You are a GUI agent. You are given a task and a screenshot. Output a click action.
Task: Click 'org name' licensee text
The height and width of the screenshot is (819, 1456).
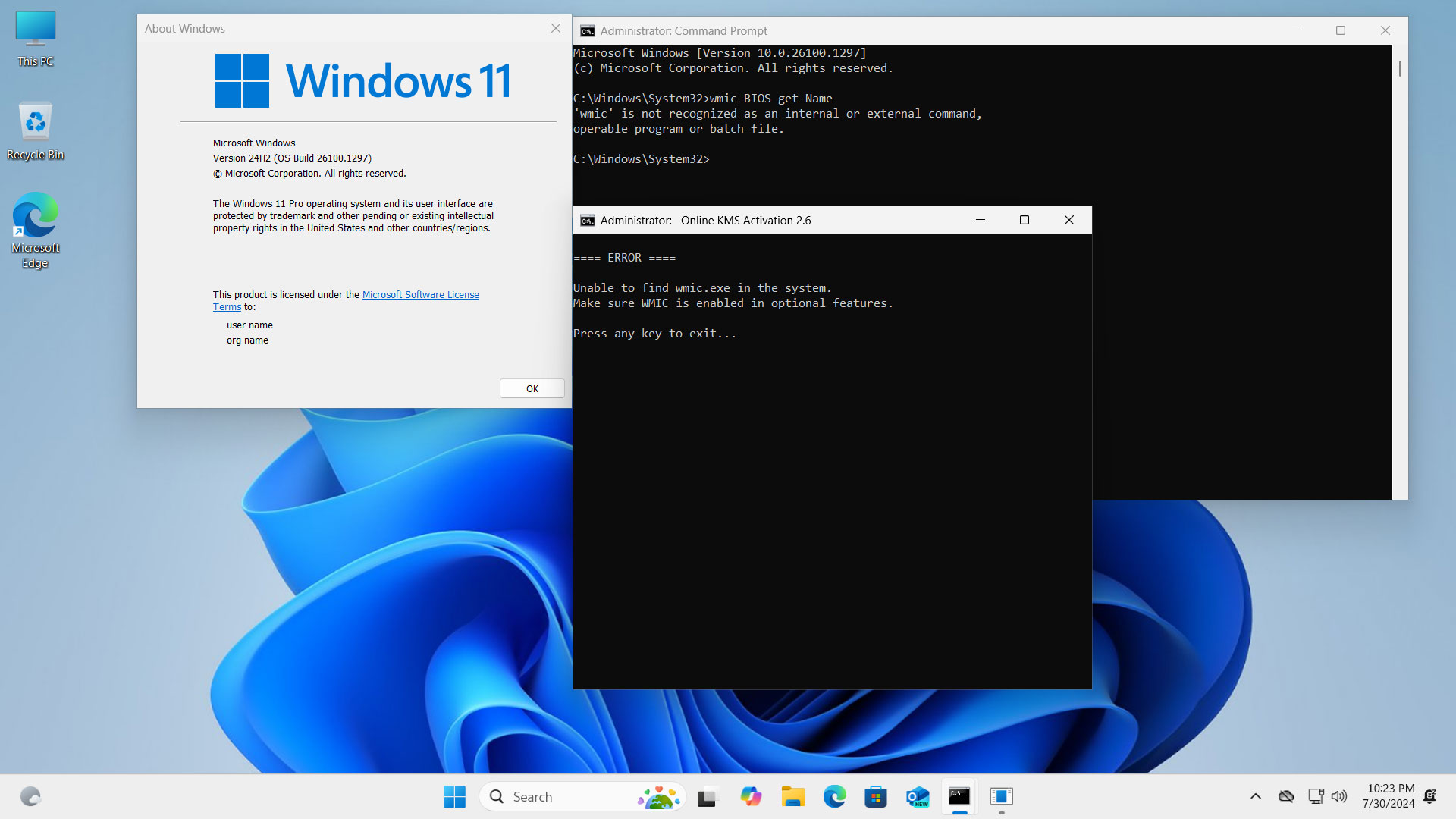pos(247,340)
